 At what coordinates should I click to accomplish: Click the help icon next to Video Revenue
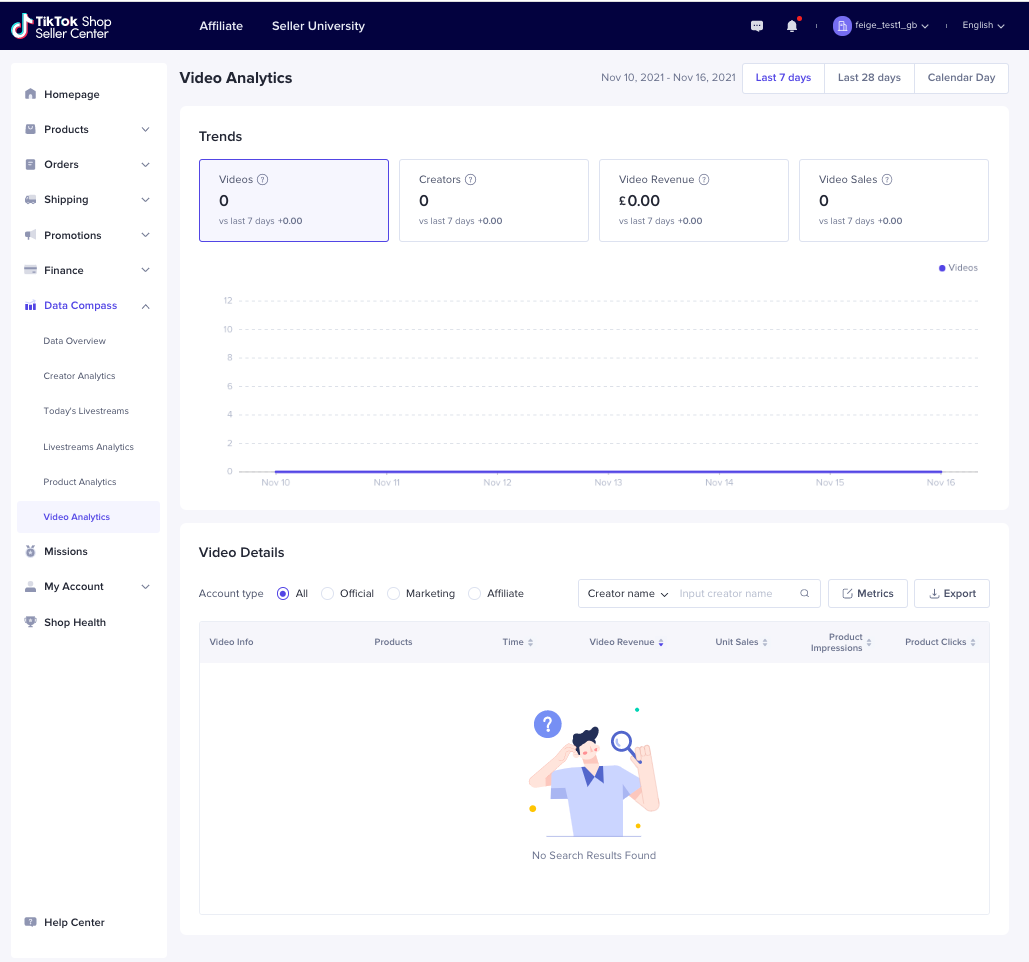pyautogui.click(x=704, y=180)
